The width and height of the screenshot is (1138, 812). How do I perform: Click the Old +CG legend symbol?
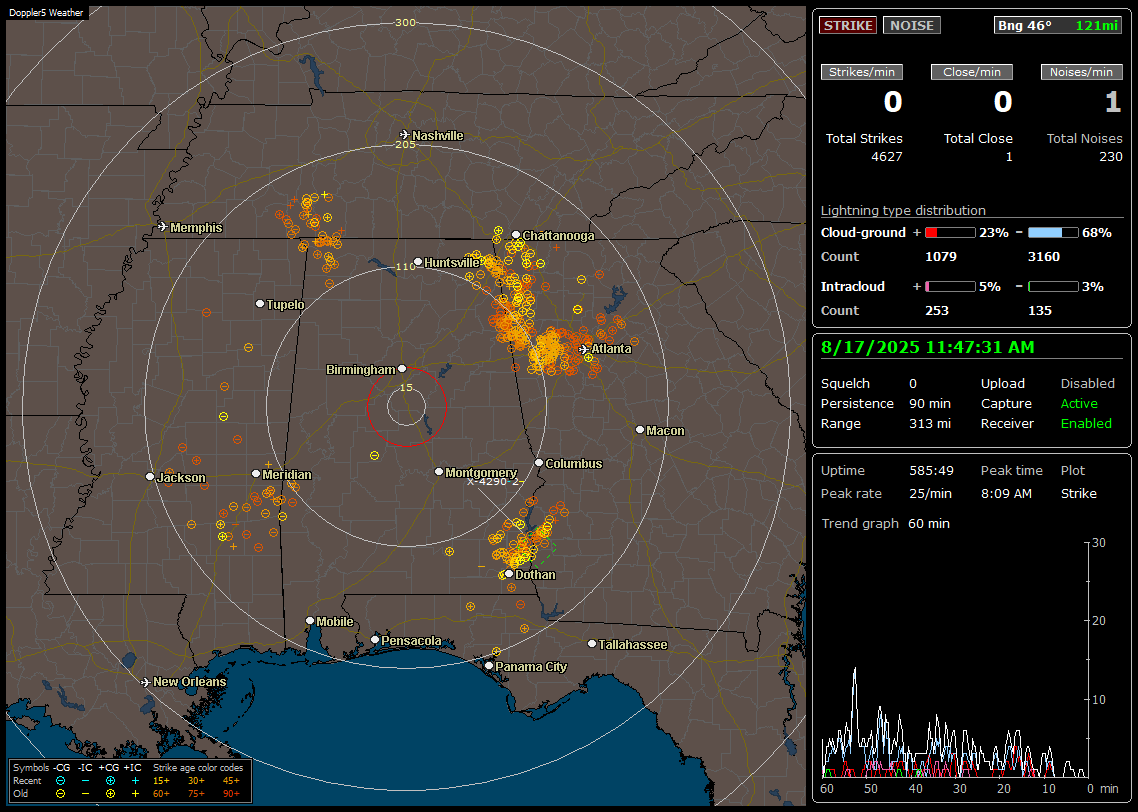[x=110, y=794]
